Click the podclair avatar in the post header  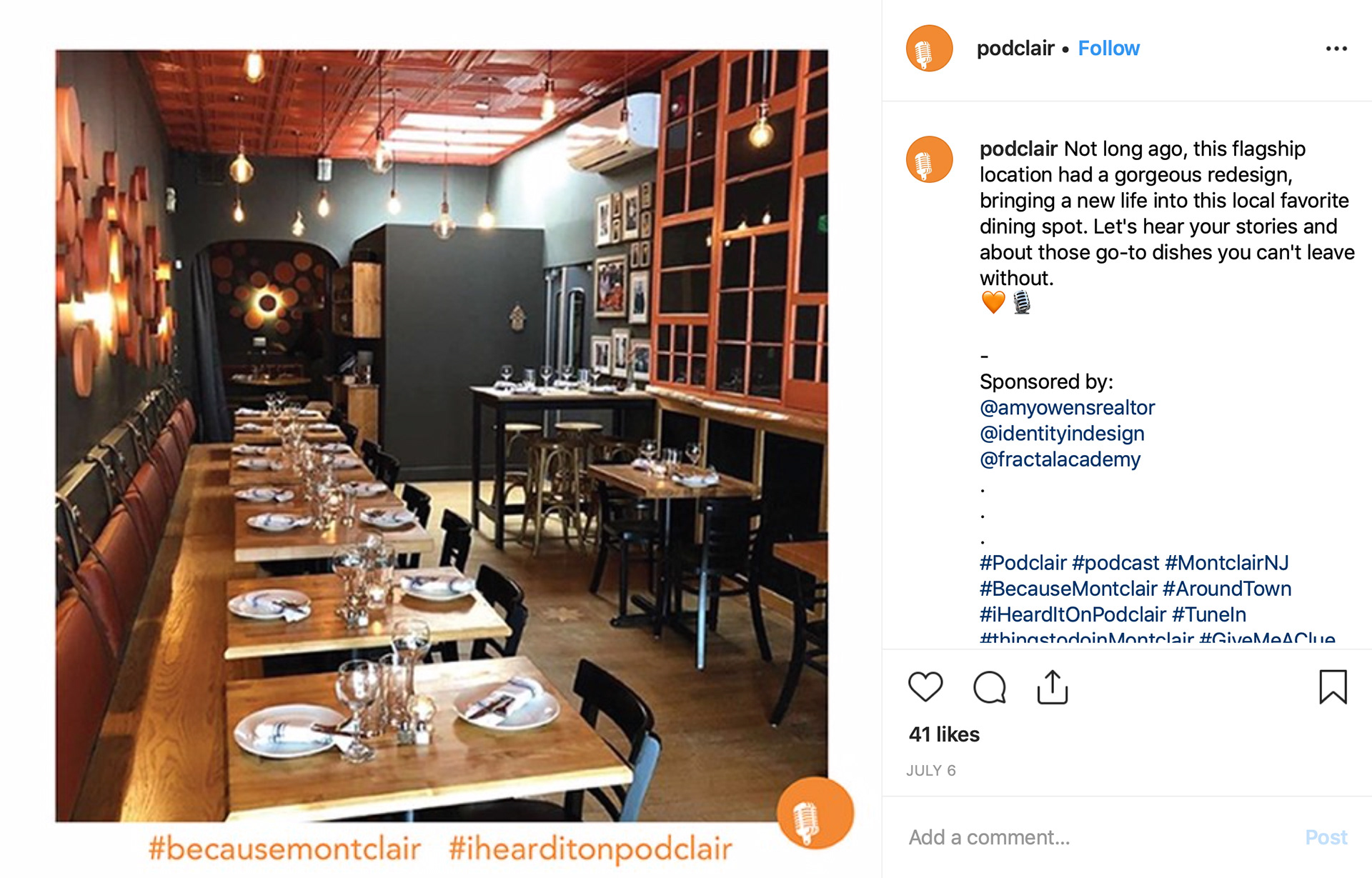coord(929,49)
